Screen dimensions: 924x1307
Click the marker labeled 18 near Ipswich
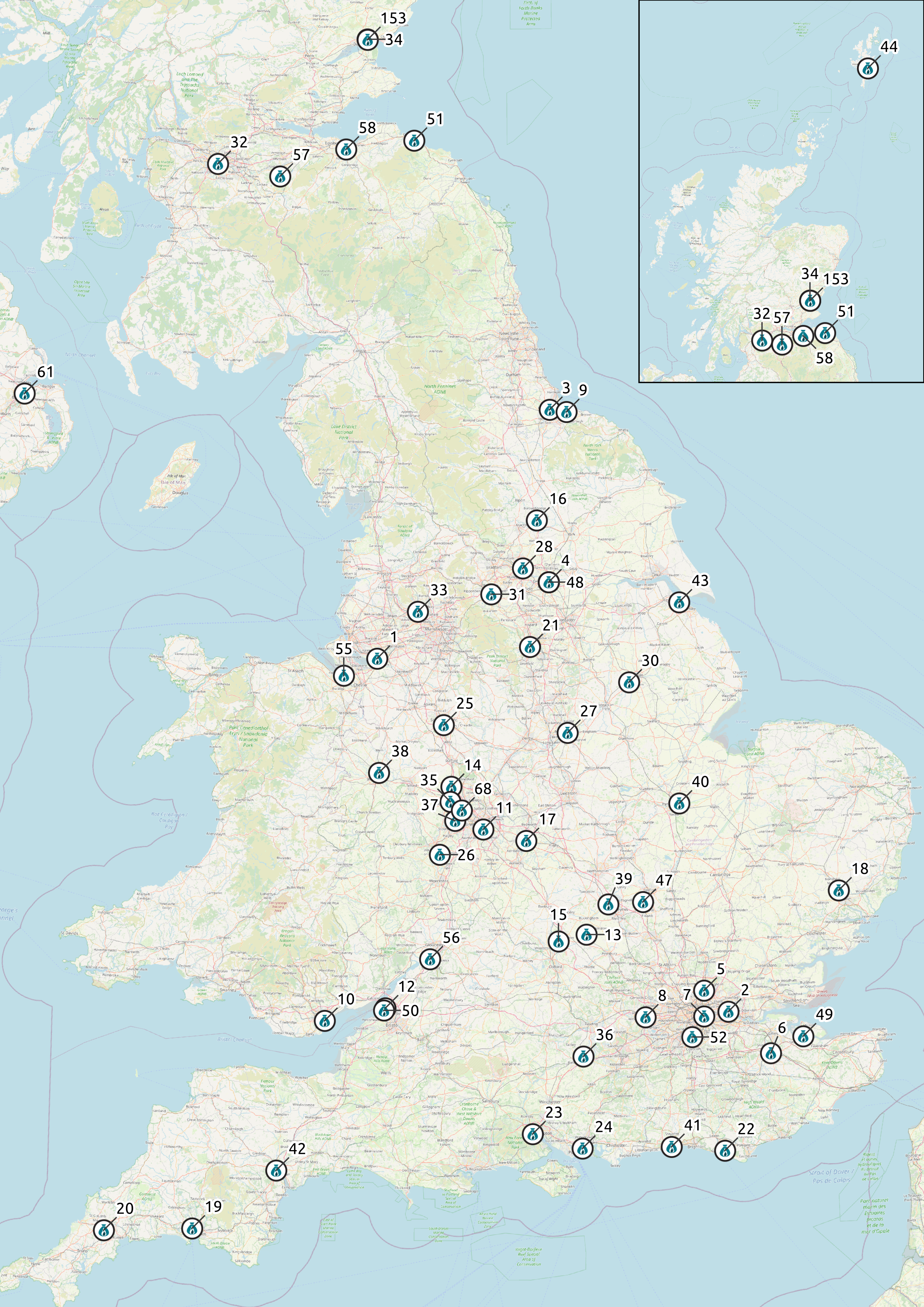click(x=839, y=890)
